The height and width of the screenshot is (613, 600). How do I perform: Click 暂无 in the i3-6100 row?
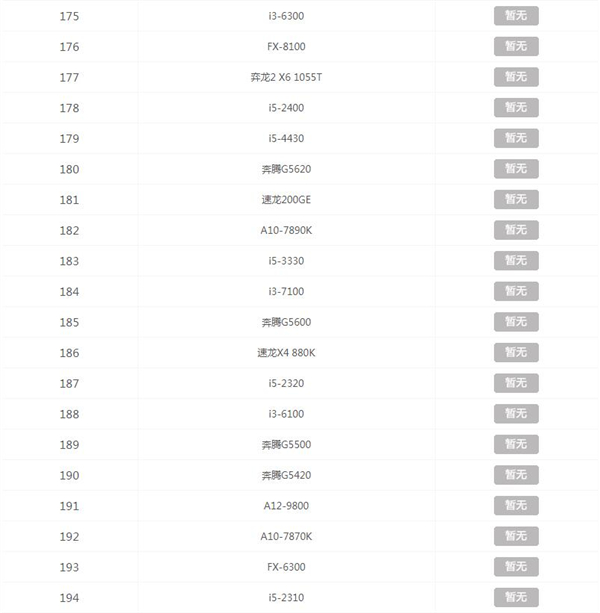[x=515, y=414]
